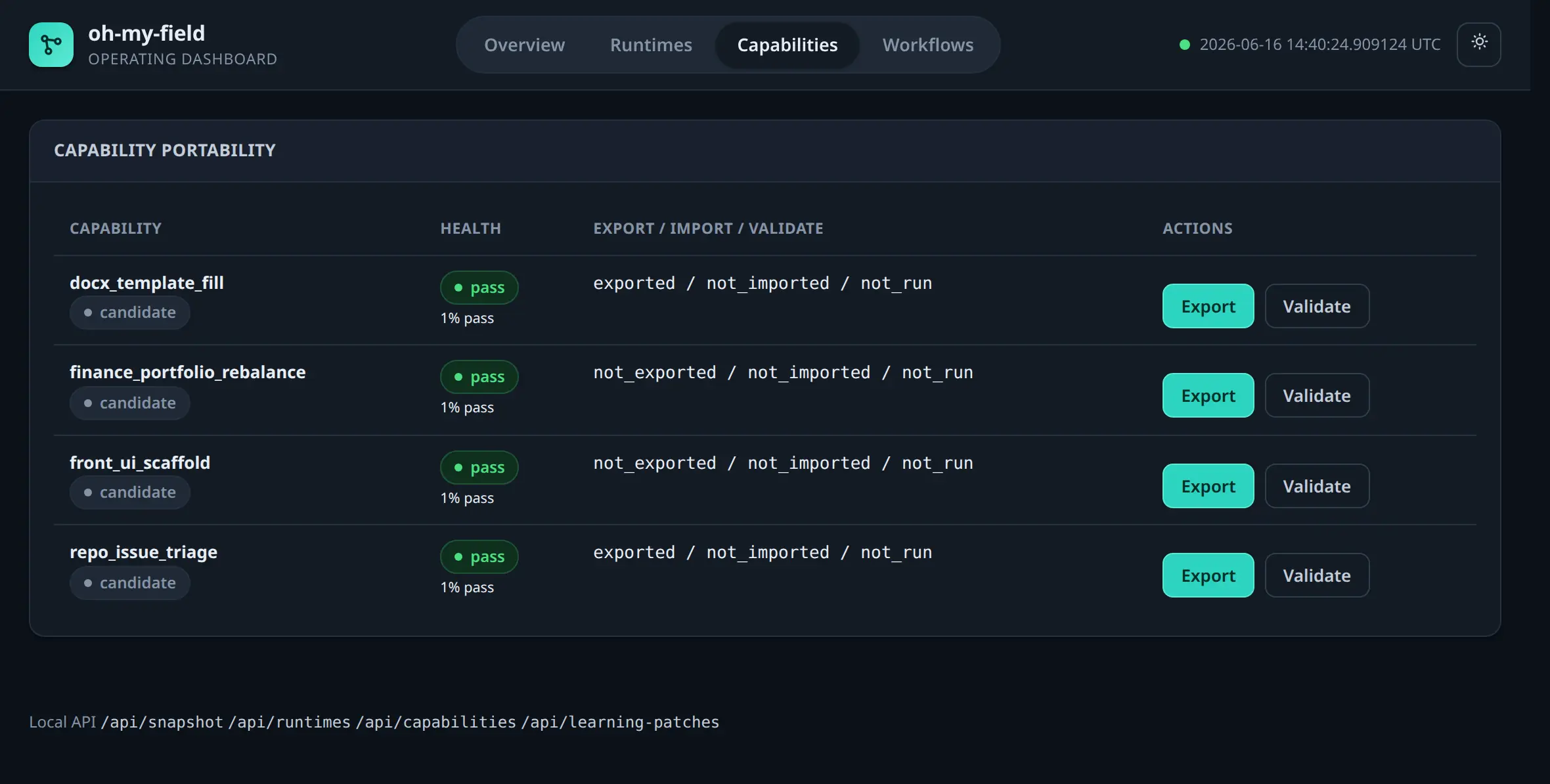This screenshot has width=1550, height=784.
Task: Open the /api/capabilities link
Action: coord(436,722)
